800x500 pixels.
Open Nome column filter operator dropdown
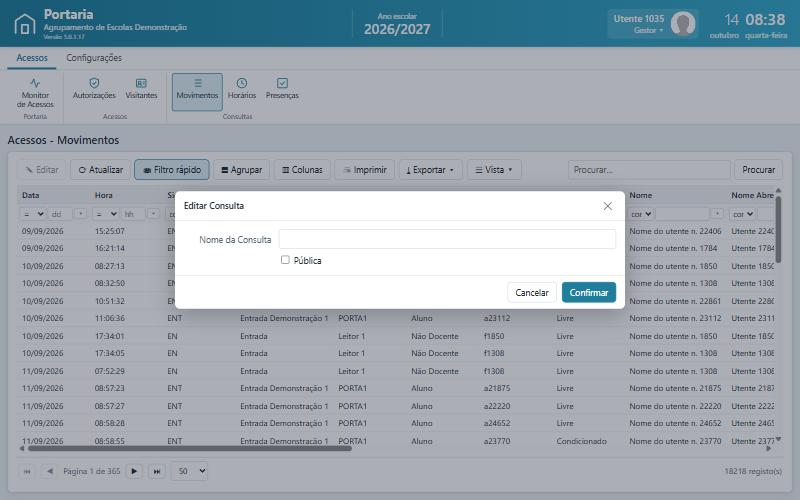click(641, 214)
